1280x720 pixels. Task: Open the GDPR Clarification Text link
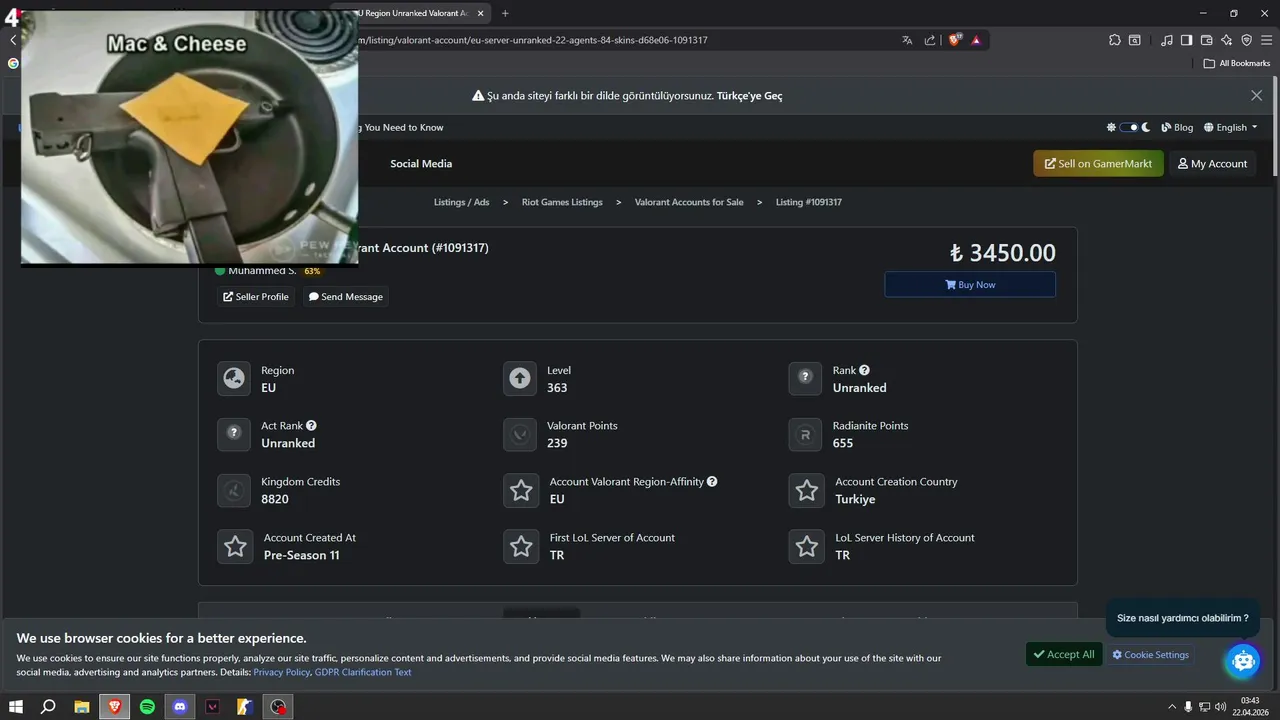pyautogui.click(x=363, y=672)
